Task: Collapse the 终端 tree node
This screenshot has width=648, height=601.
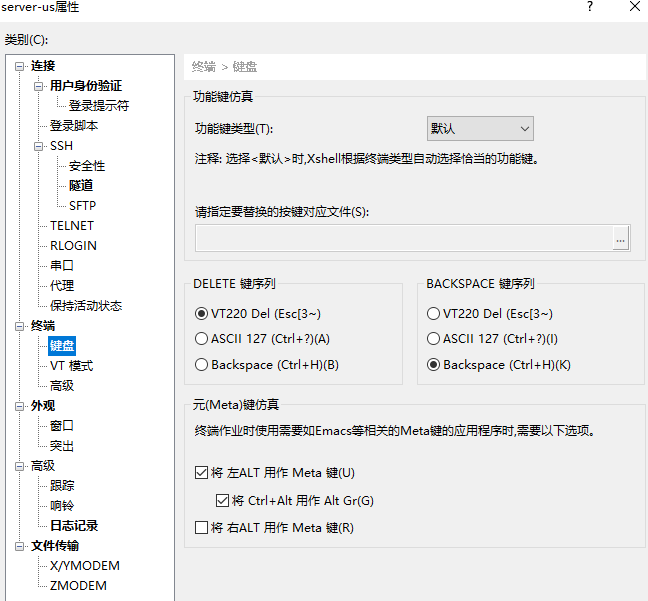Action: [x=20, y=326]
